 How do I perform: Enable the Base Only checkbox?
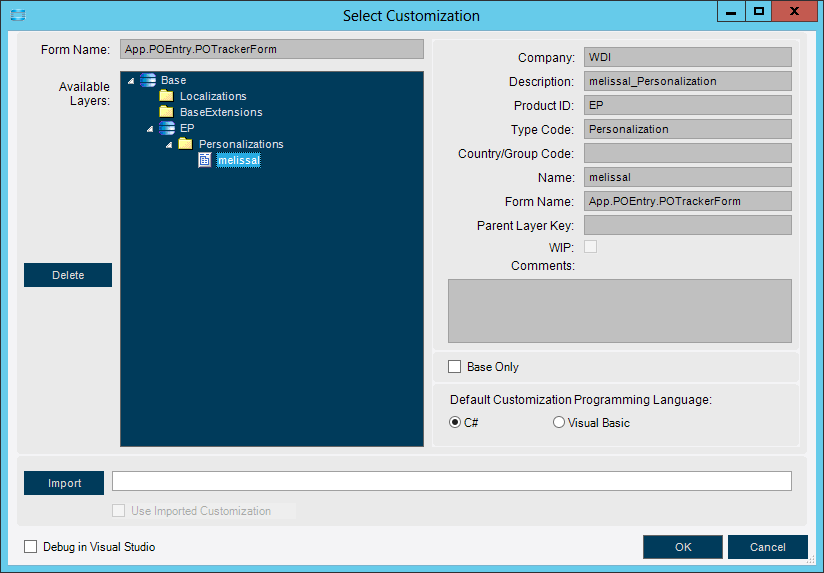click(455, 366)
